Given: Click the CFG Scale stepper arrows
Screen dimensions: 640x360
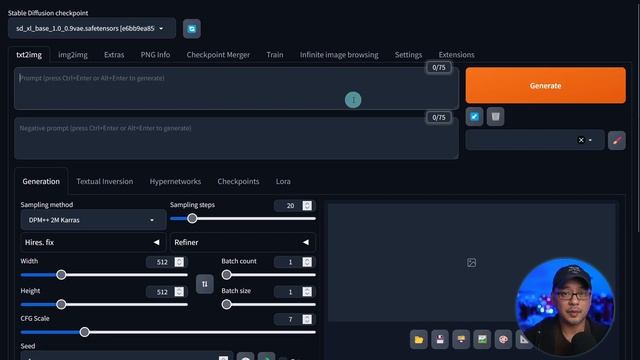Looking at the screenshot, I should click(x=307, y=319).
